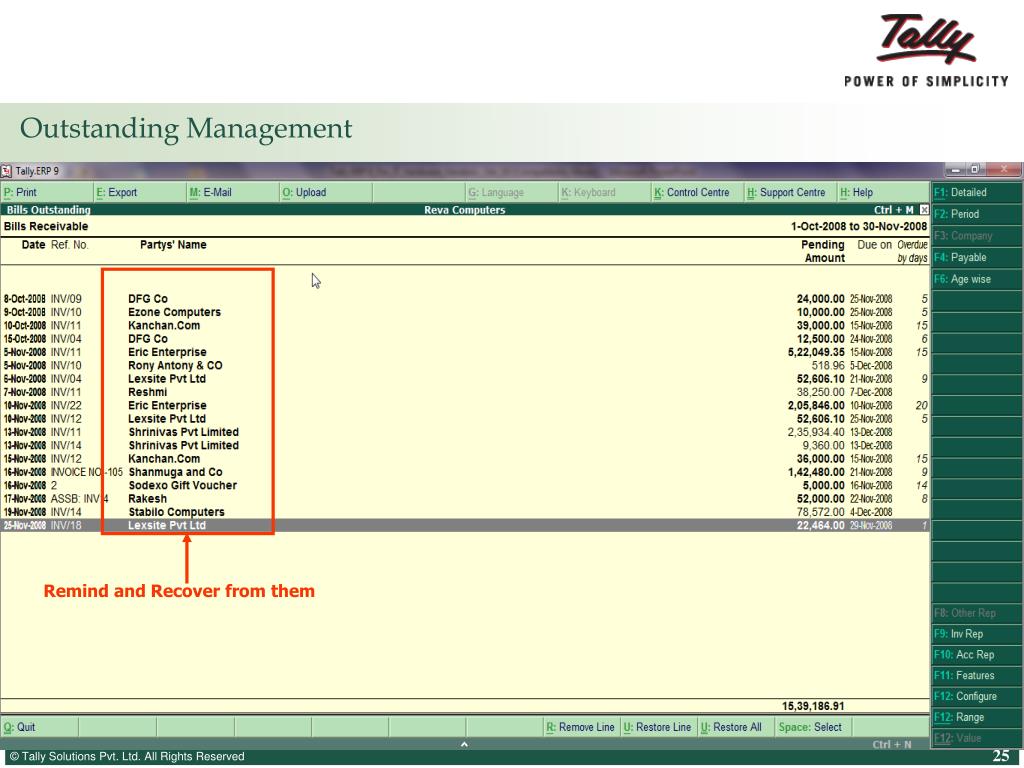Image resolution: width=1024 pixels, height=768 pixels.
Task: Click the total amount 15,39,186.91
Action: click(813, 706)
